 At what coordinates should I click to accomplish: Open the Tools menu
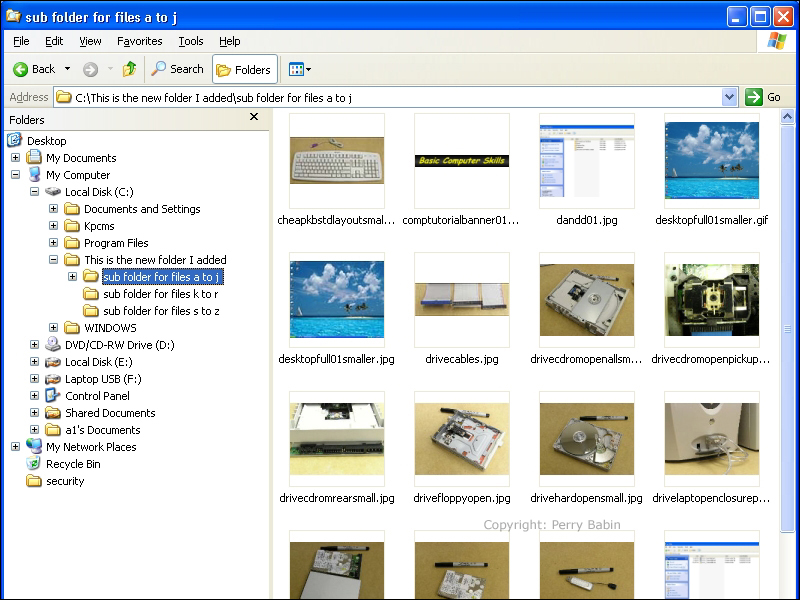point(191,41)
